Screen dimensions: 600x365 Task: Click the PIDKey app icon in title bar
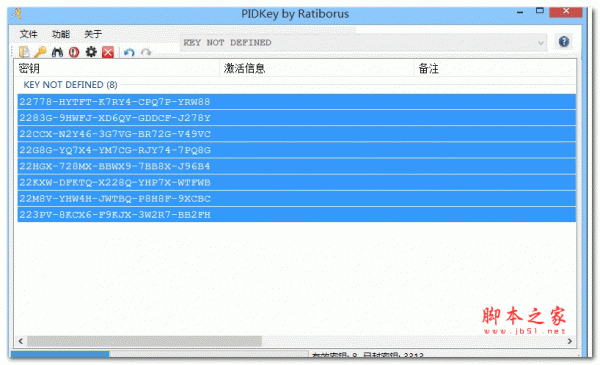[x=16, y=14]
